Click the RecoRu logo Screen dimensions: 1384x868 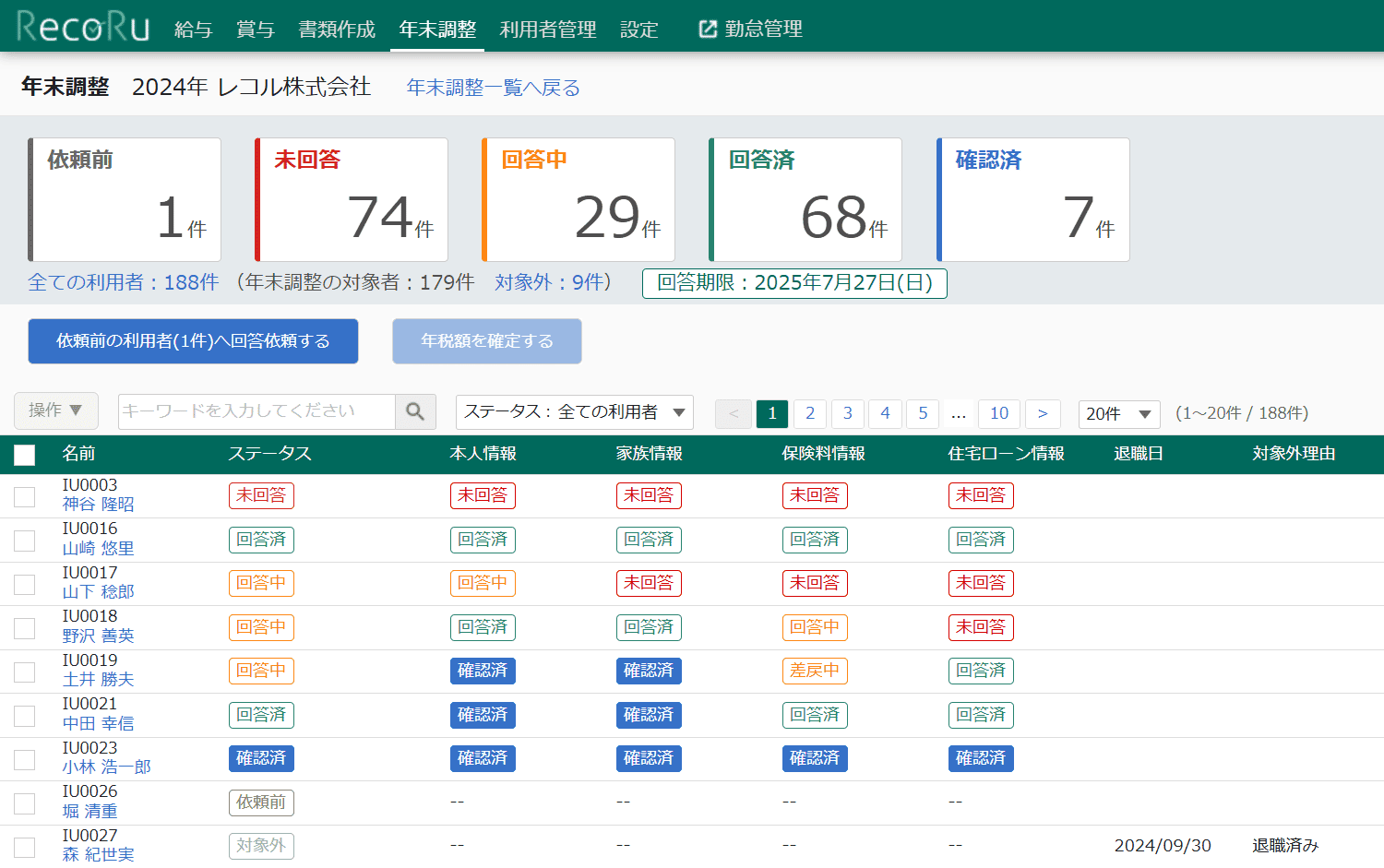83,27
